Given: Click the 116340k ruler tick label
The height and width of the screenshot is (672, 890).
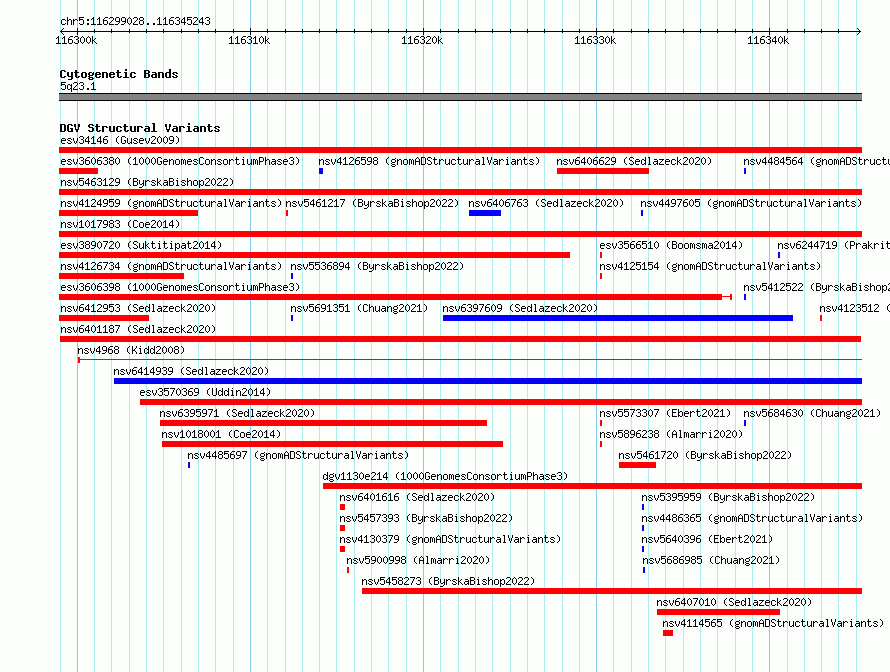Looking at the screenshot, I should point(768,40).
